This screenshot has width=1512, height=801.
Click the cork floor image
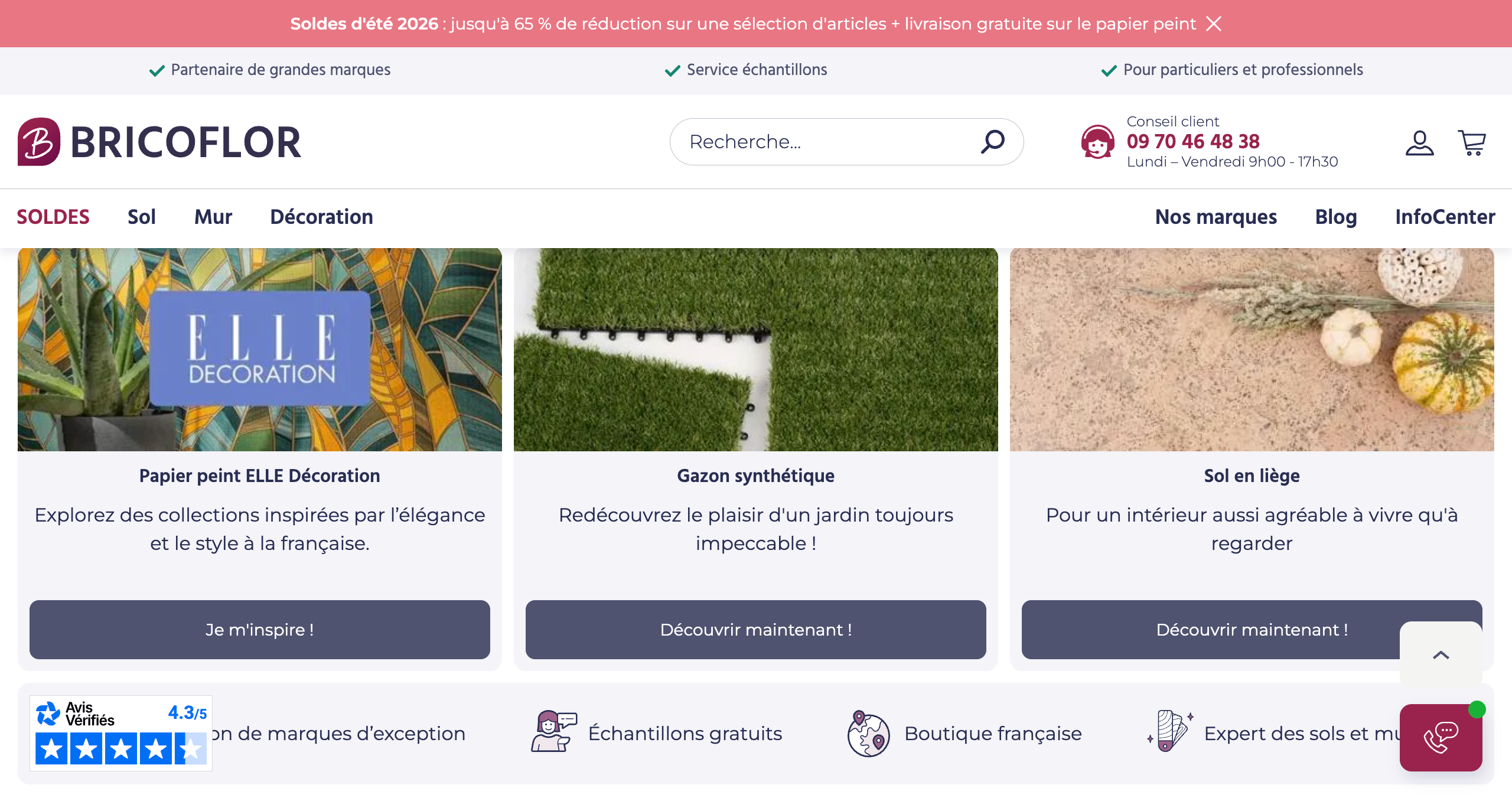tap(1252, 350)
